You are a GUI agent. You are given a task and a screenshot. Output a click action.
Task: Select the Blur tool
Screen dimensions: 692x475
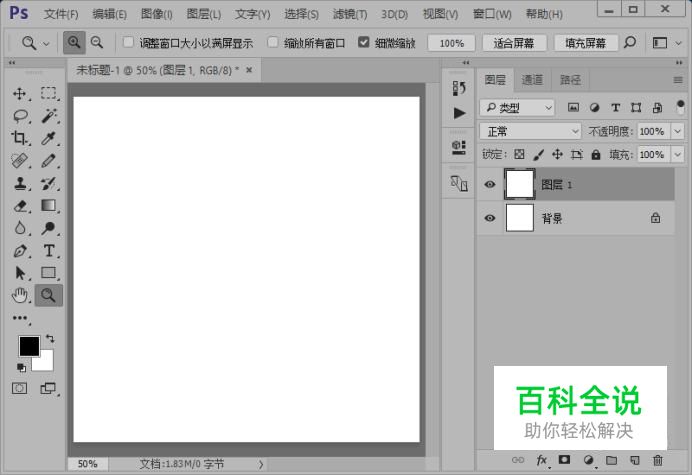[19, 228]
